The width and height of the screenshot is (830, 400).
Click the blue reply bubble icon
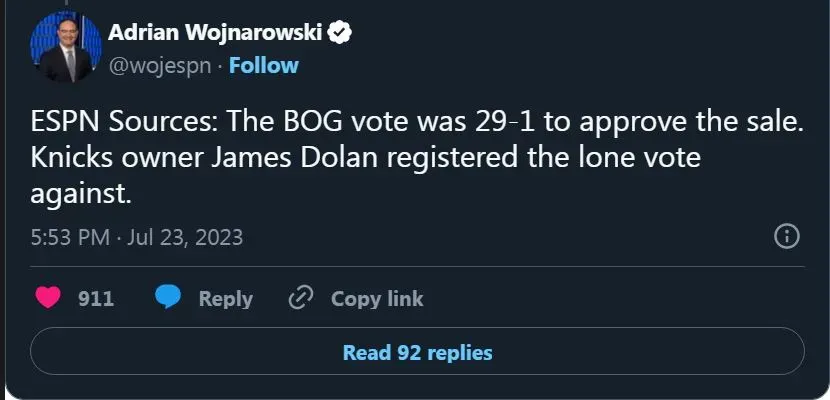[x=168, y=298]
